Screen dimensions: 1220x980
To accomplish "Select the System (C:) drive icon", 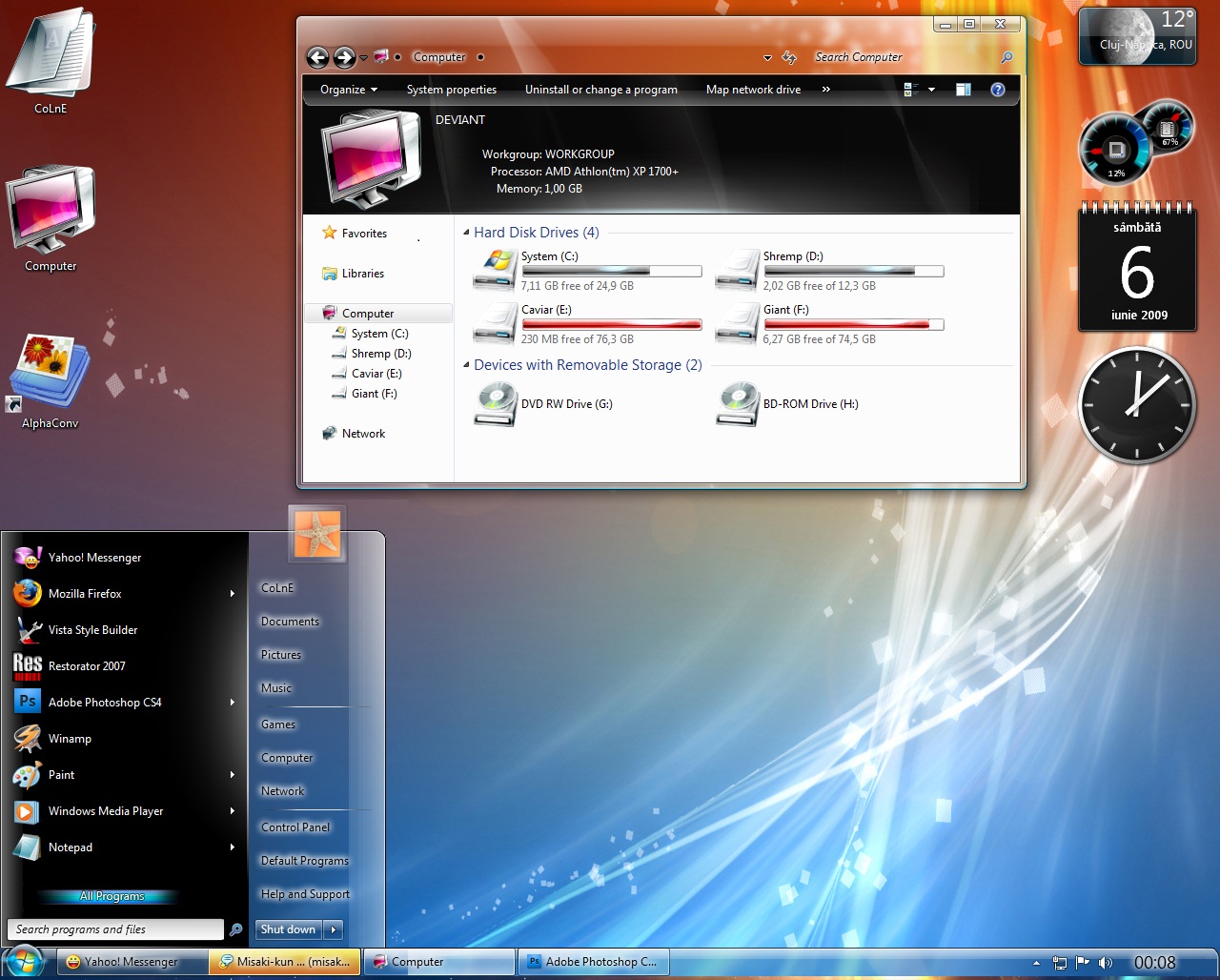I will (x=496, y=270).
